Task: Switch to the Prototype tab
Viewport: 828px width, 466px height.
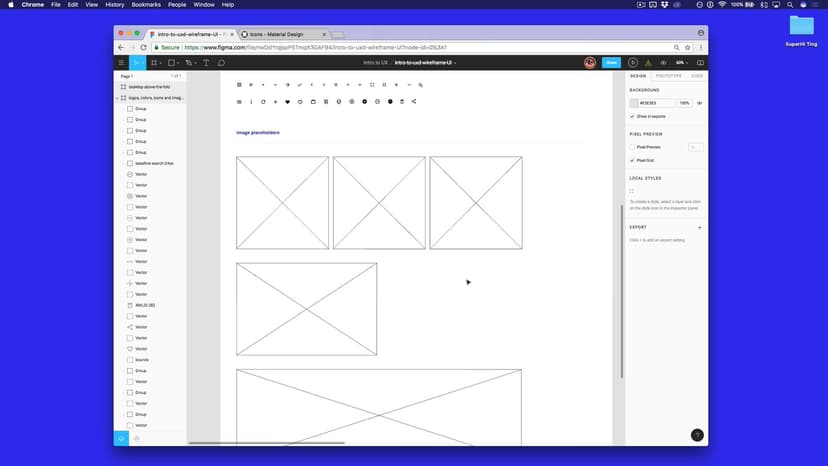Action: click(669, 76)
